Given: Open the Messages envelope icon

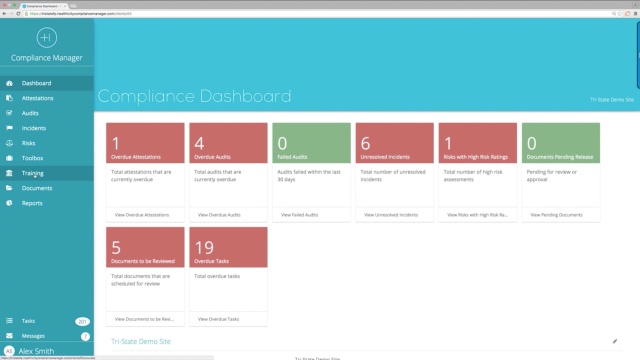Looking at the screenshot, I should pos(9,336).
